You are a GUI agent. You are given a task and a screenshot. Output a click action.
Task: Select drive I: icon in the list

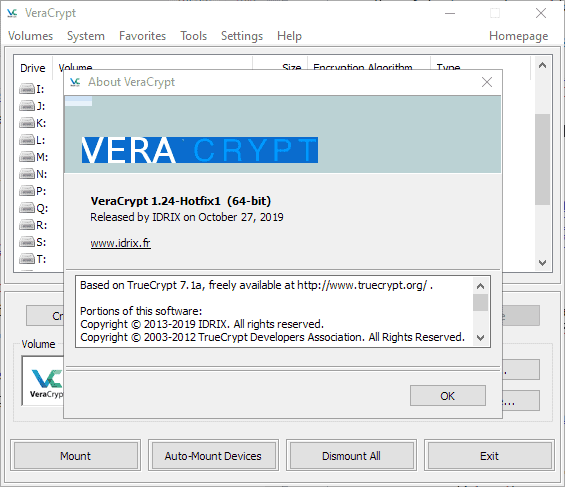[x=27, y=89]
